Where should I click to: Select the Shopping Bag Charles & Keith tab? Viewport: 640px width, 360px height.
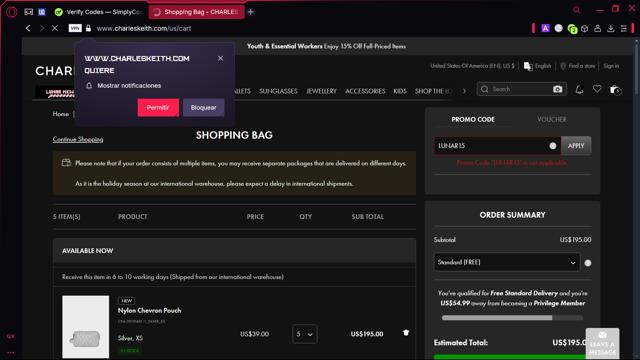pyautogui.click(x=196, y=12)
